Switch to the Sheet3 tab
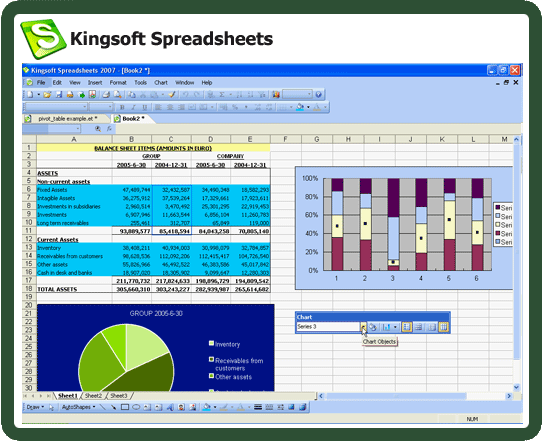The width and height of the screenshot is (543, 441). coord(119,396)
